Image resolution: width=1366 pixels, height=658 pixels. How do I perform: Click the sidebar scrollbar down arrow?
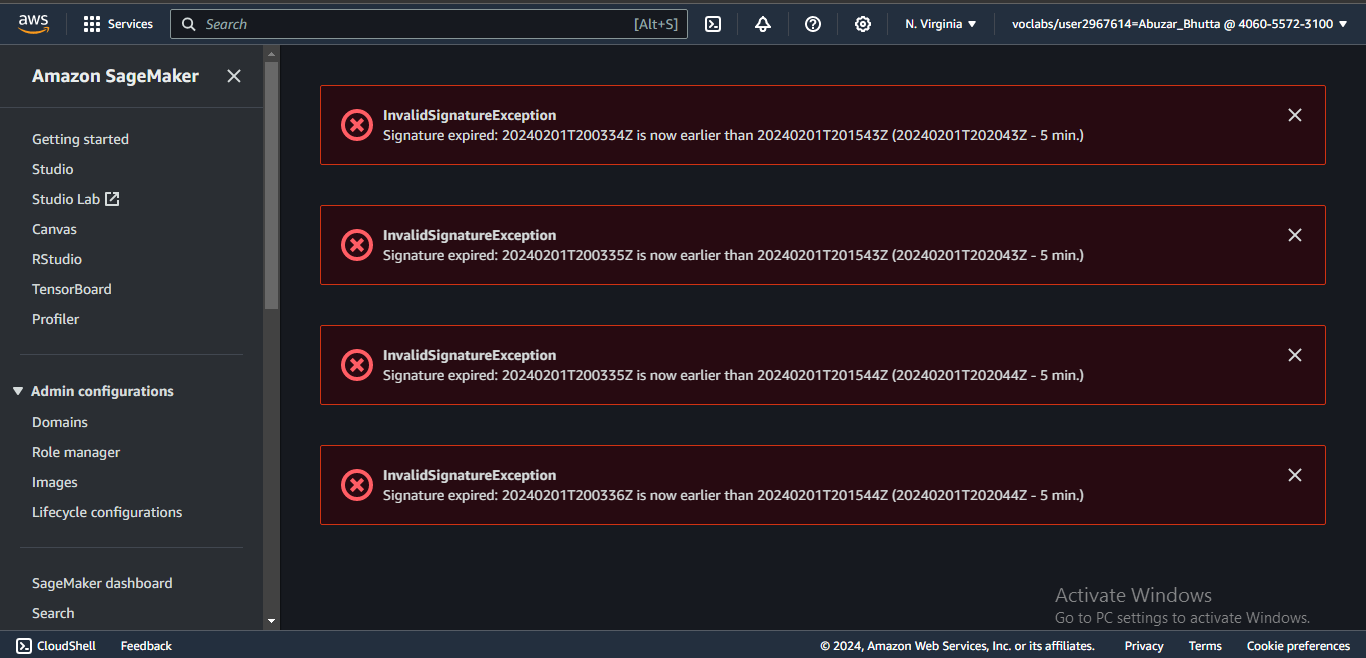tap(271, 621)
